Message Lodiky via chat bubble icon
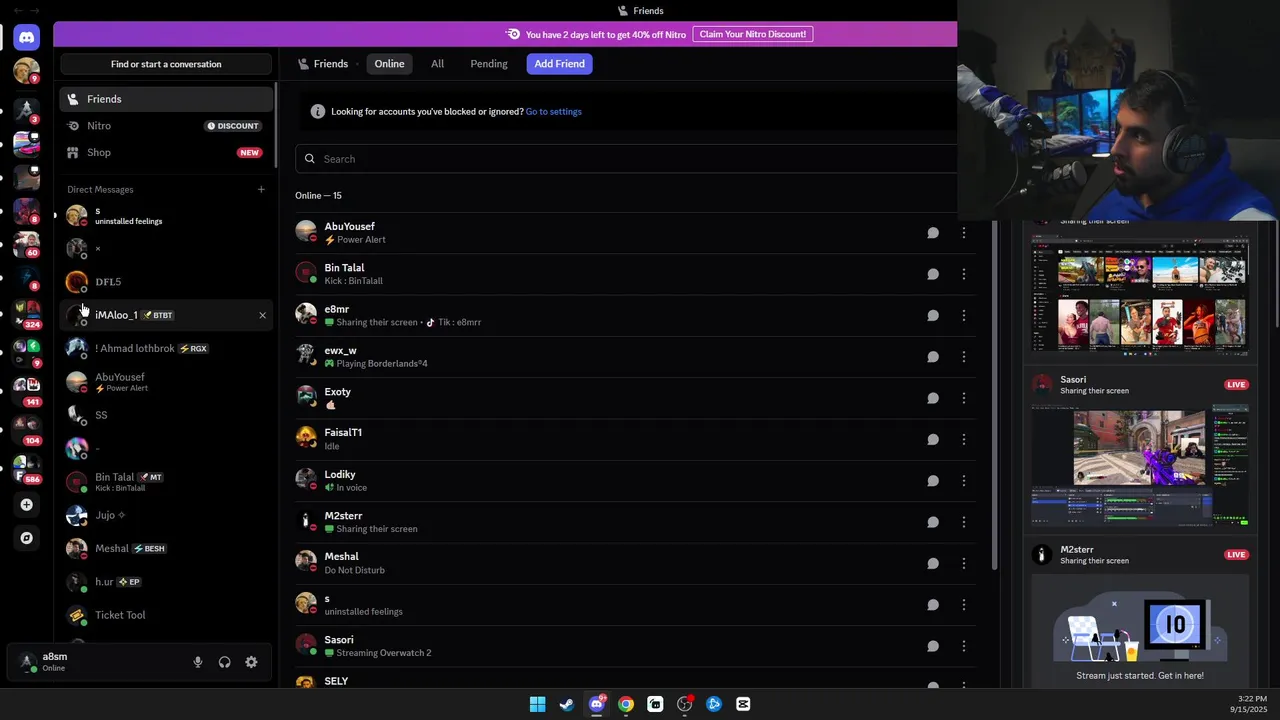1280x720 pixels. (933, 481)
